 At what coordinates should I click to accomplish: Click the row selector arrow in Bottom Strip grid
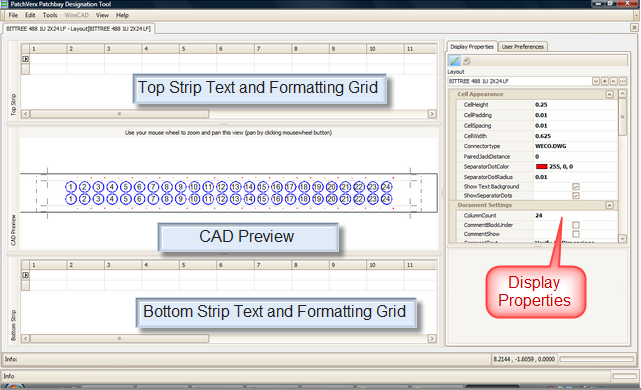point(25,275)
